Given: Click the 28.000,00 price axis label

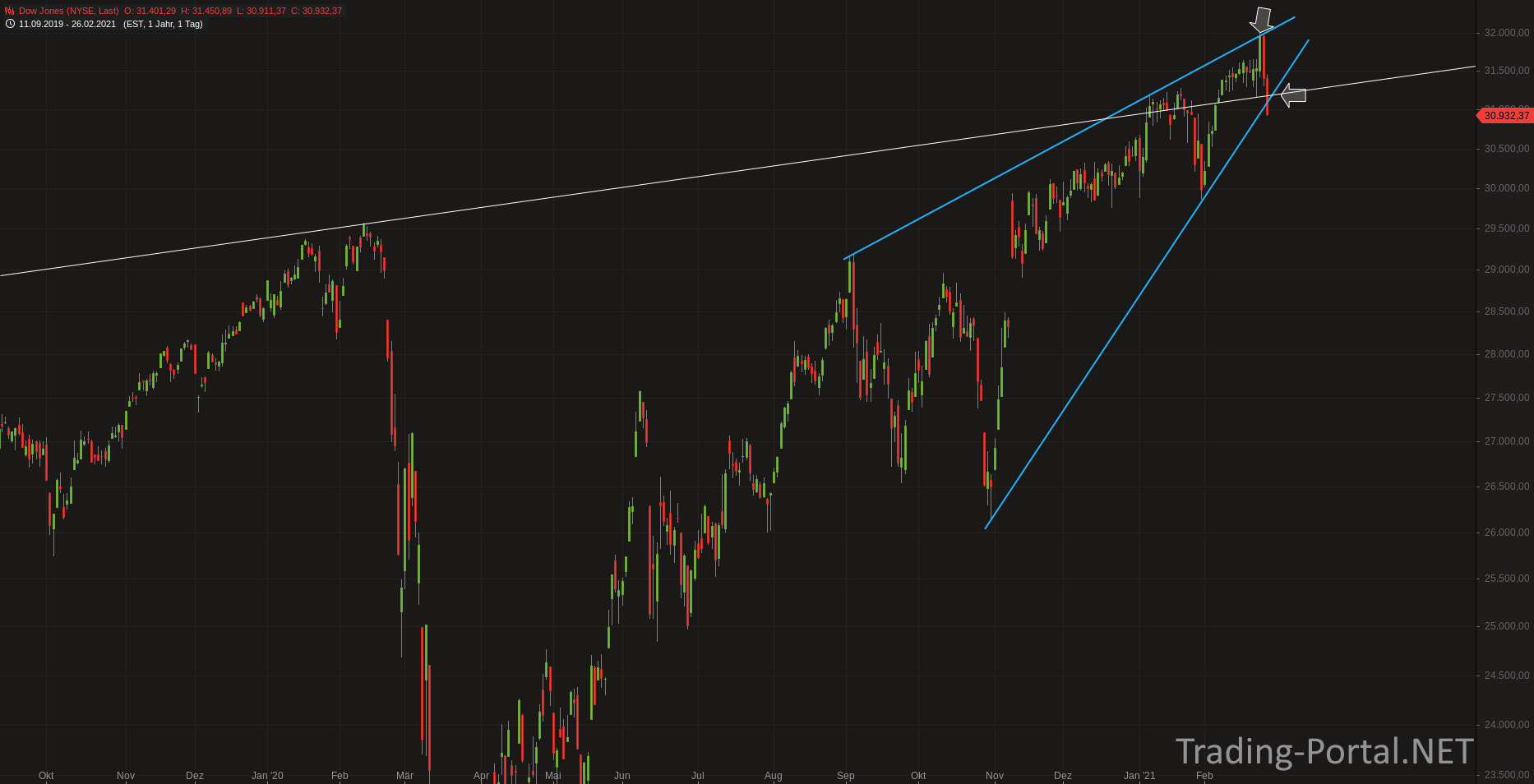Looking at the screenshot, I should 1506,354.
